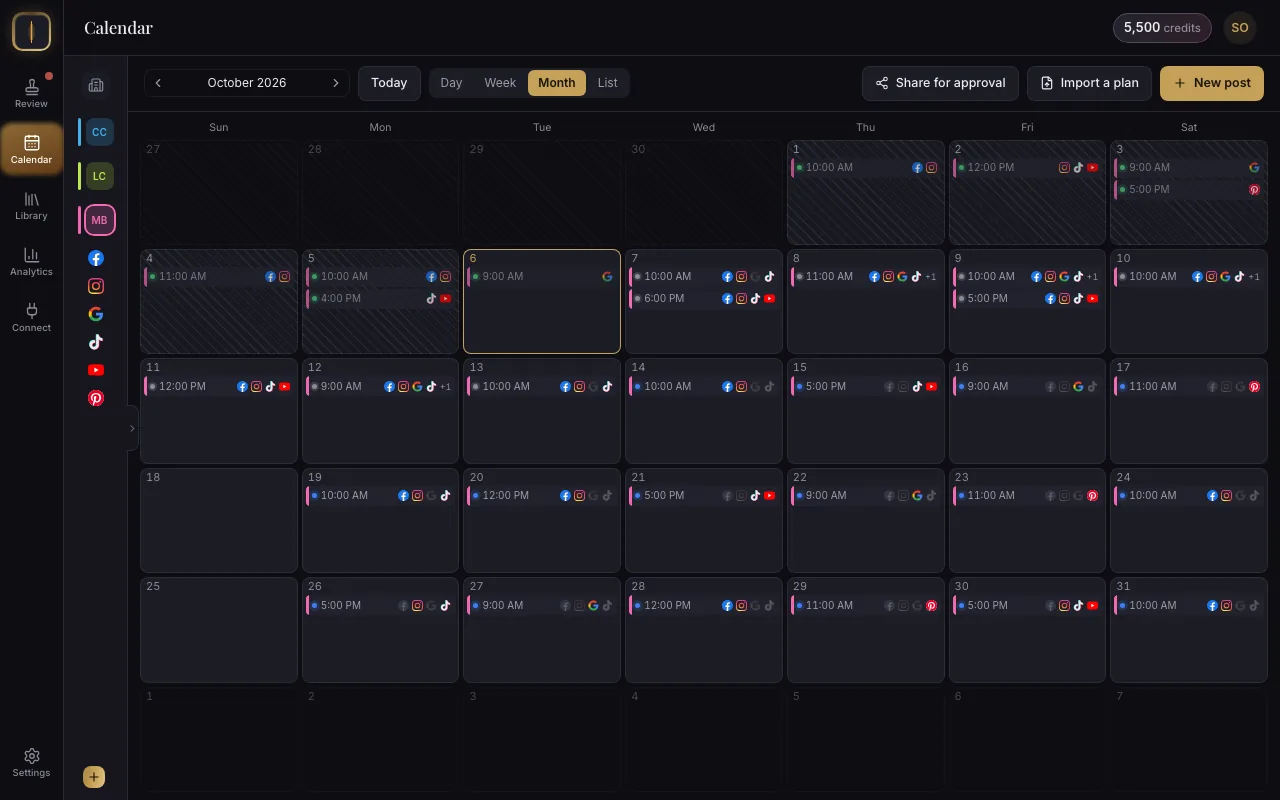Image resolution: width=1280 pixels, height=800 pixels.
Task: Switch to Month view
Action: coord(557,83)
